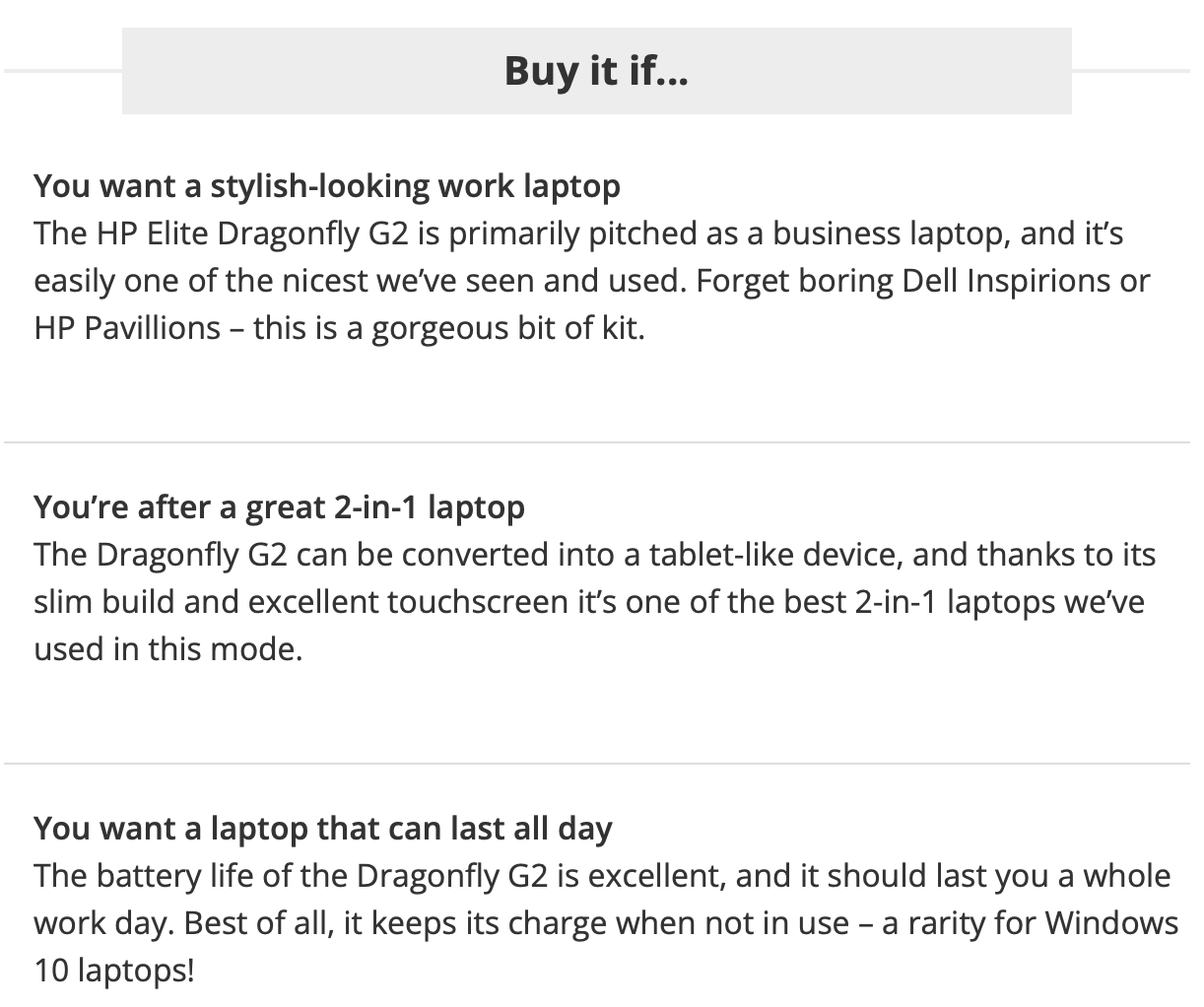Click the text "10 laptops!" on the final line

click(114, 971)
